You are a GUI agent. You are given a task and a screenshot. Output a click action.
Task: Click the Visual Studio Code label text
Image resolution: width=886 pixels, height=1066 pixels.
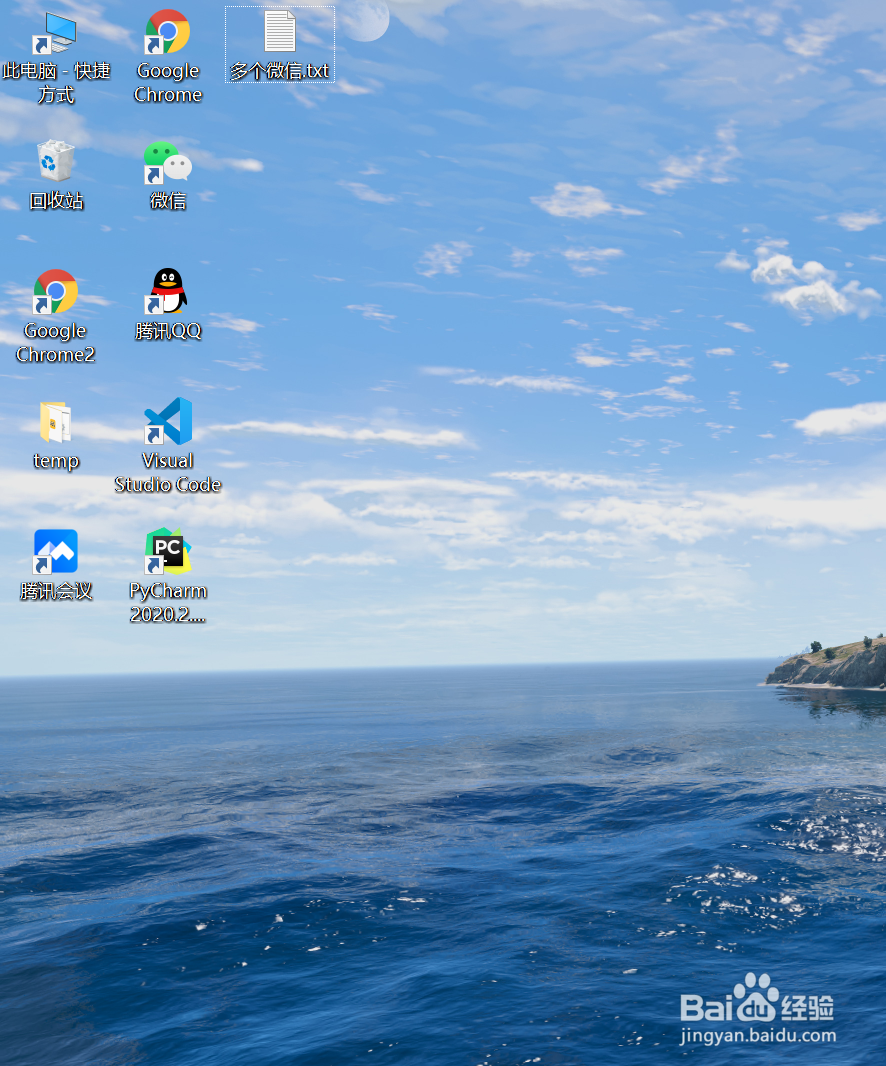tap(168, 472)
